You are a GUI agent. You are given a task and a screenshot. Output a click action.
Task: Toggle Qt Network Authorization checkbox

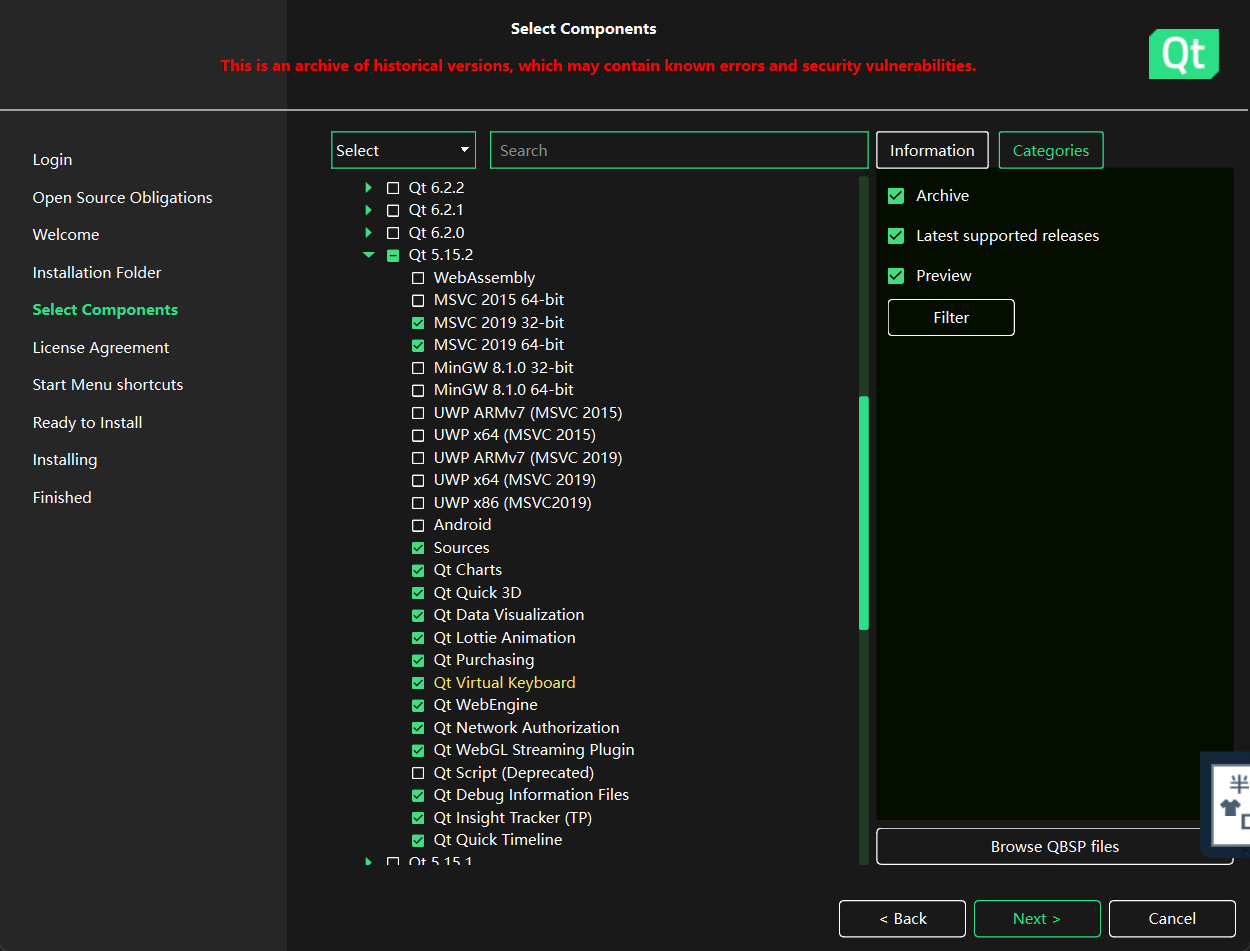[418, 728]
